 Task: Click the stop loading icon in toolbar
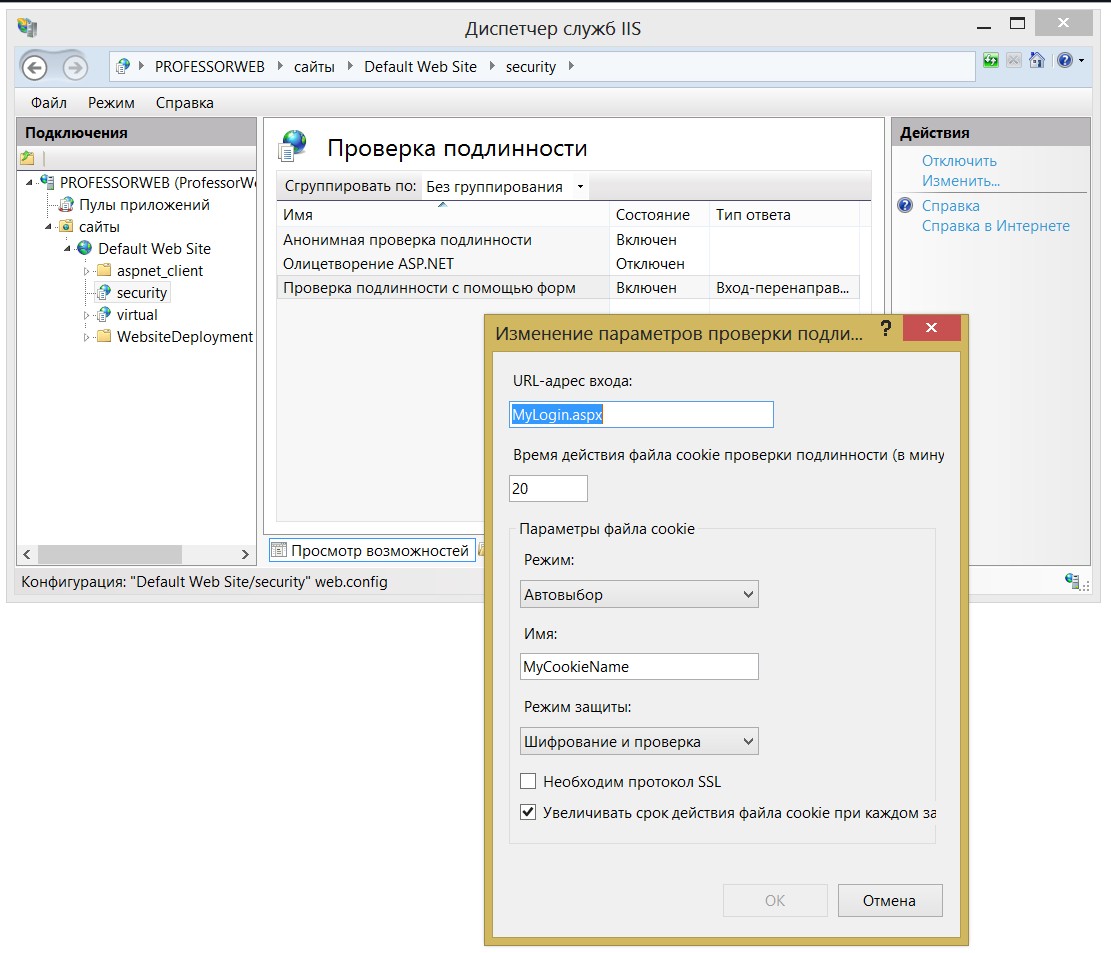[x=1014, y=61]
